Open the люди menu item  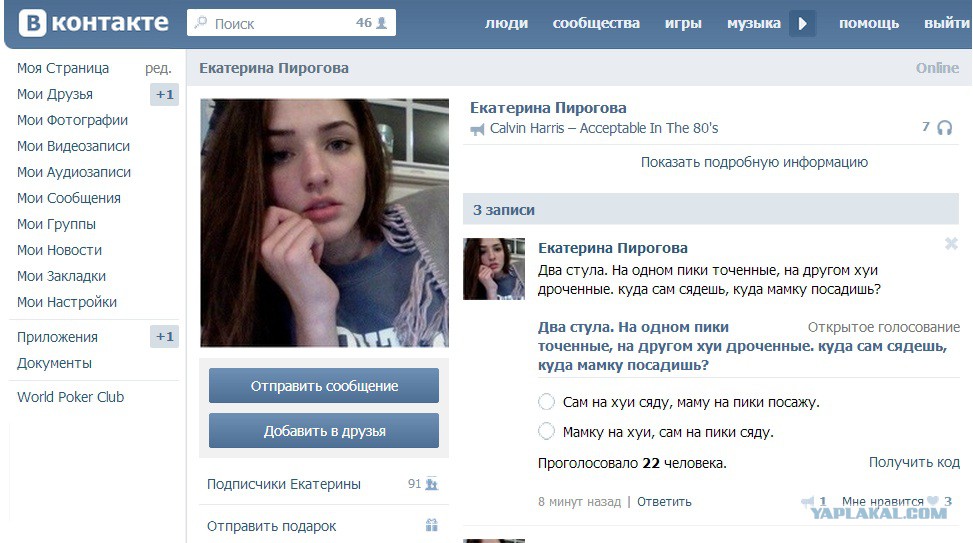point(506,24)
